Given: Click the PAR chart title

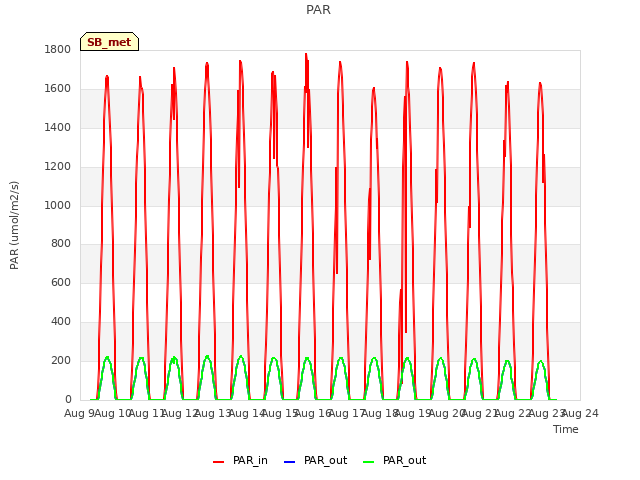Looking at the screenshot, I should point(318,9).
